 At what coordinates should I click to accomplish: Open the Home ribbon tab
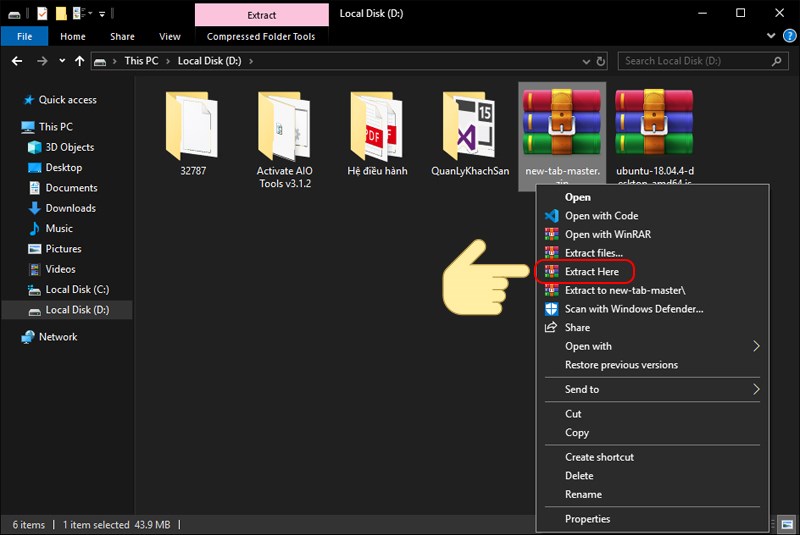(73, 36)
